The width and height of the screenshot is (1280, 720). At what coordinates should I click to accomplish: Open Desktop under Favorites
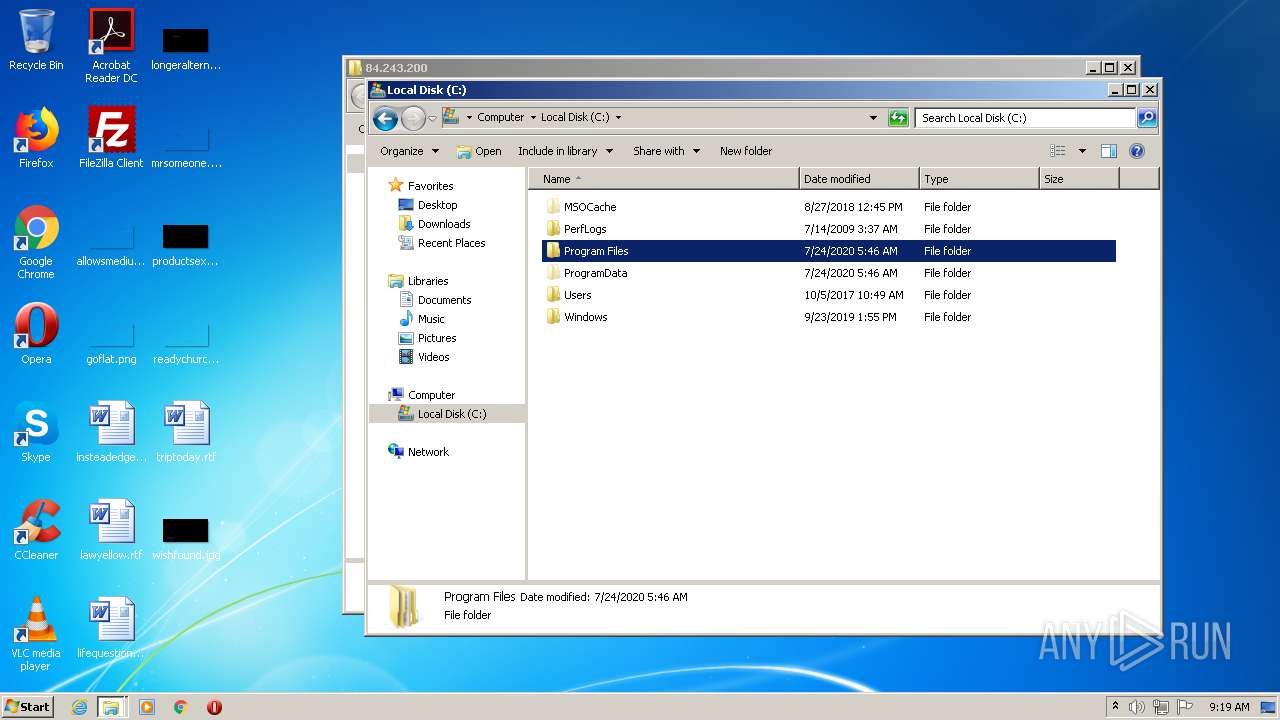437,205
